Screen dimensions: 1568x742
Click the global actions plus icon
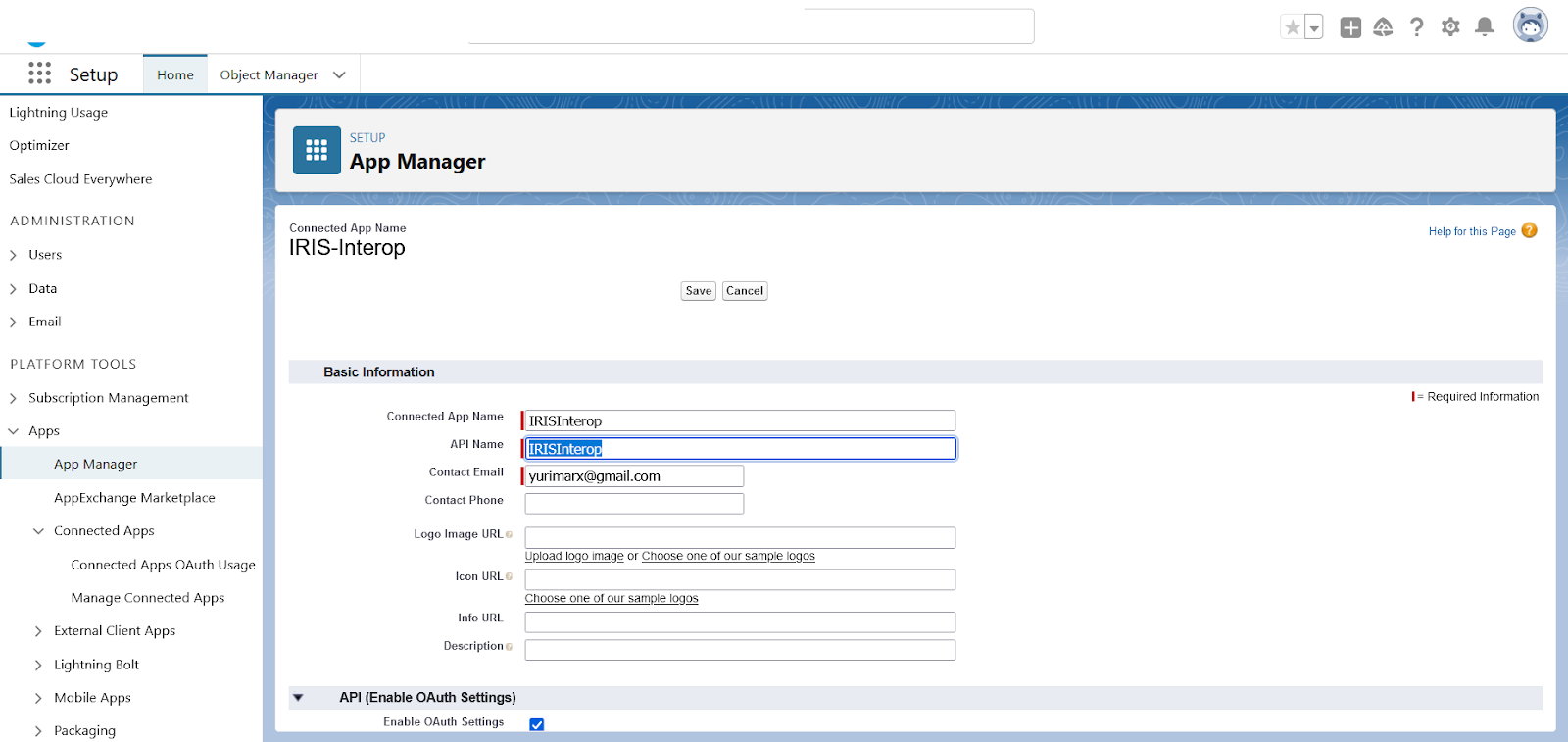pos(1350,27)
